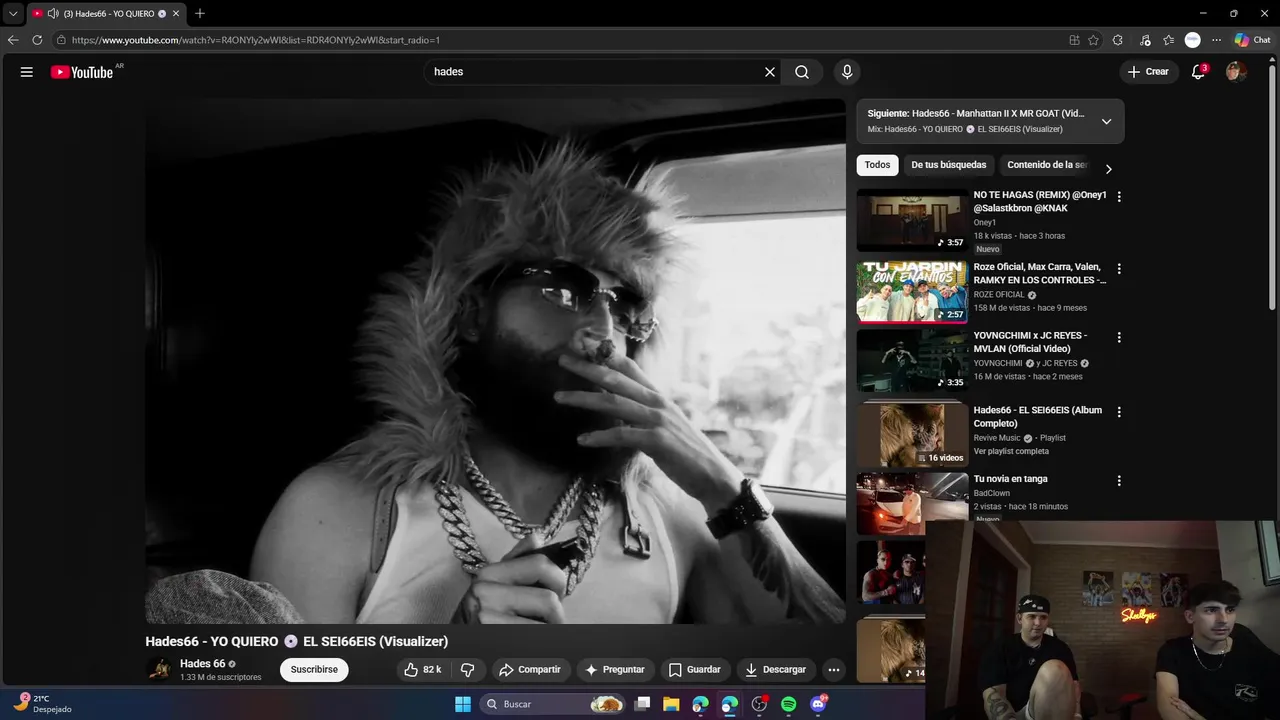Start voice search with microphone
Viewport: 1280px width, 720px height.
(847, 72)
